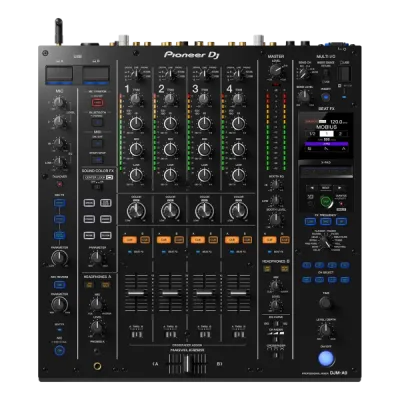Hit the Beat FX TAP button

[x=325, y=302]
